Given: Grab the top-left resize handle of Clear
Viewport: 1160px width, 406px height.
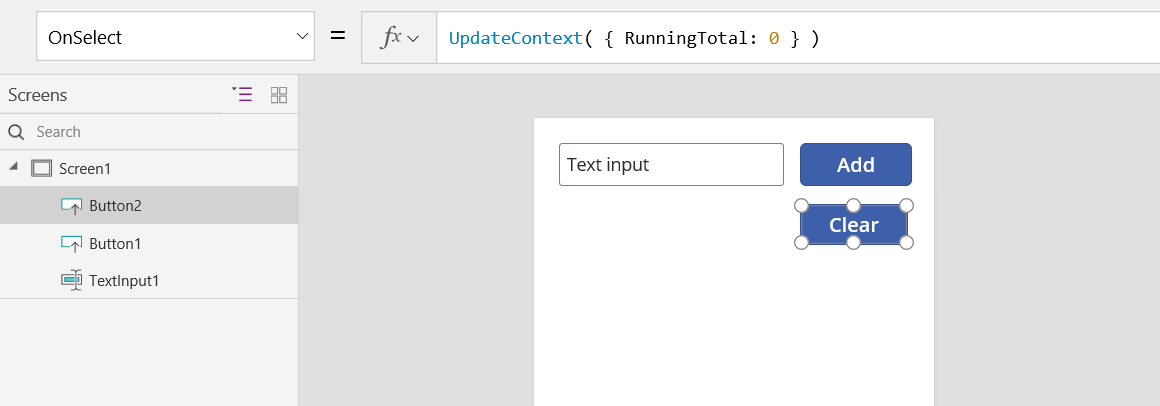Looking at the screenshot, I should pos(801,206).
